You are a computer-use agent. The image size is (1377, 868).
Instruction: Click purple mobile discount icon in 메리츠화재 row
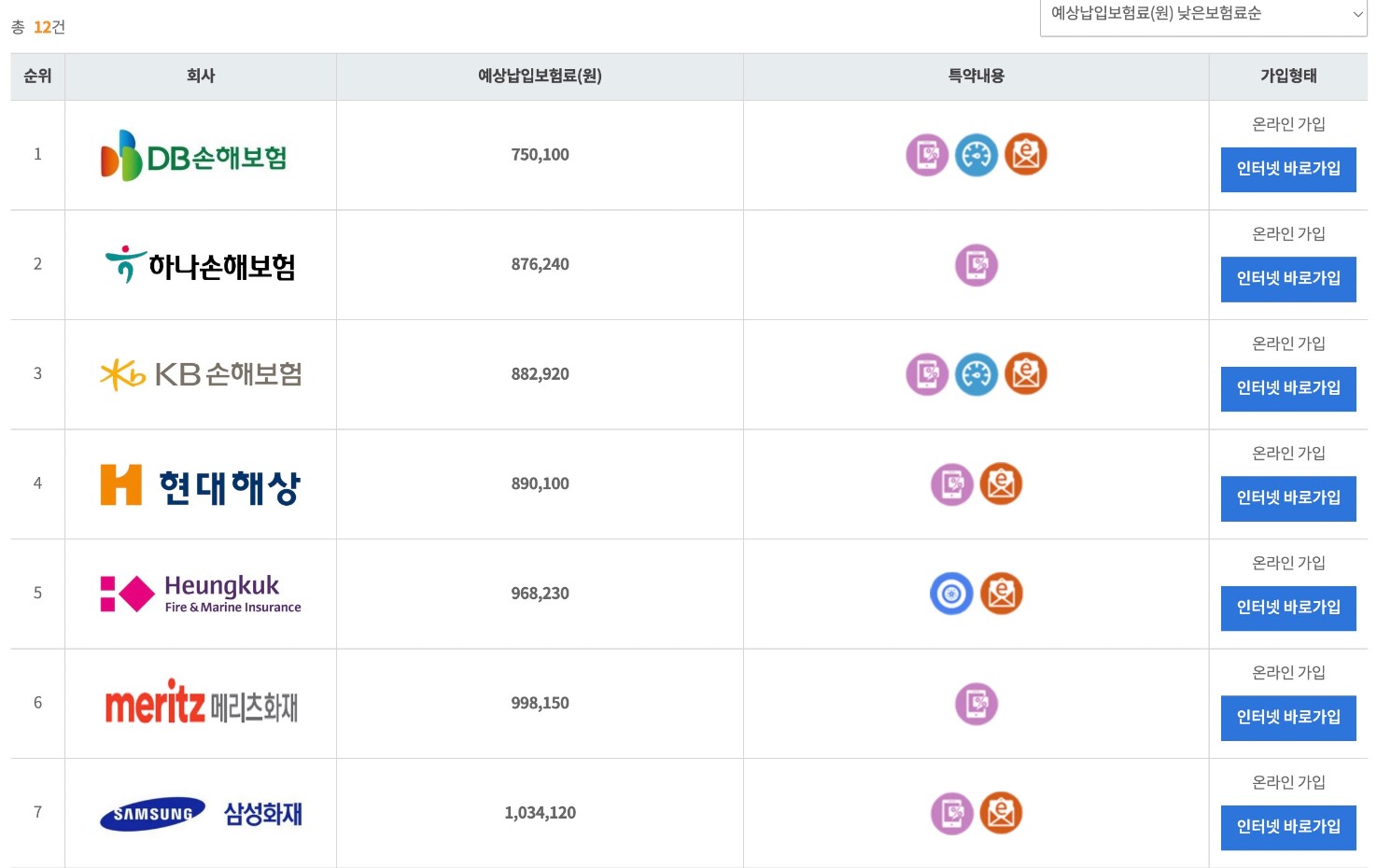(977, 704)
